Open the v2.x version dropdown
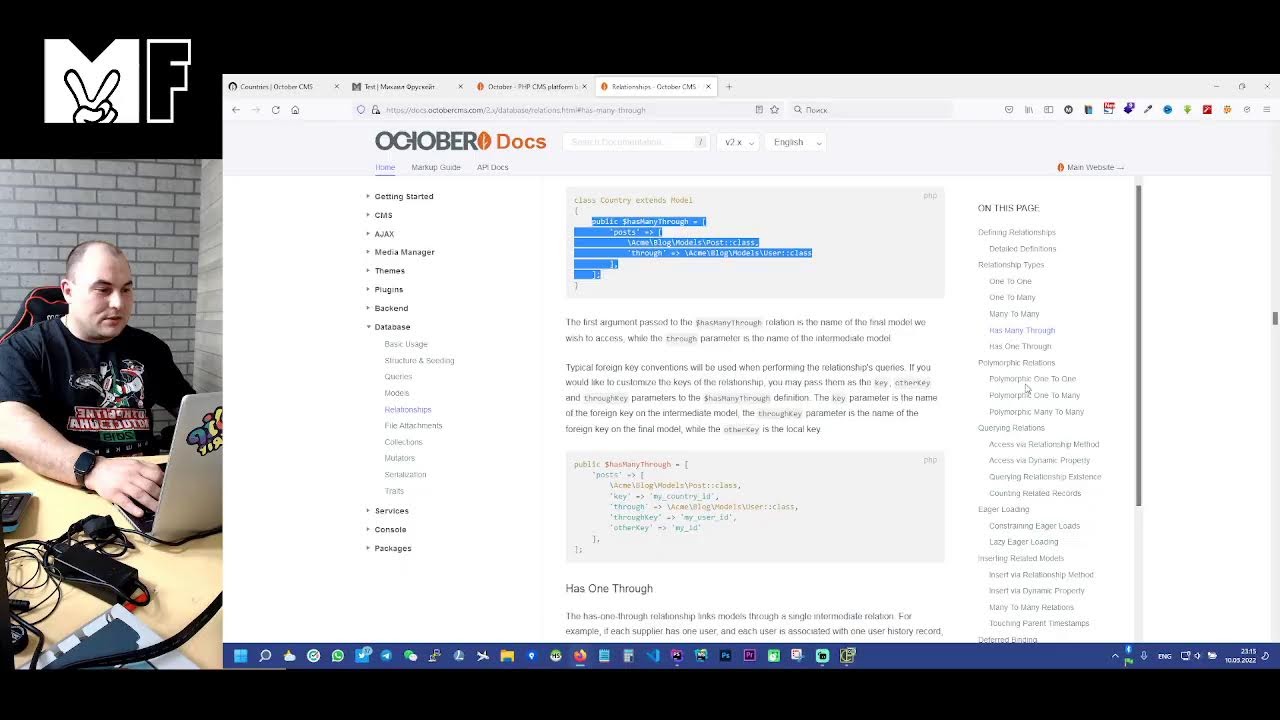The height and width of the screenshot is (720, 1280). 739,142
